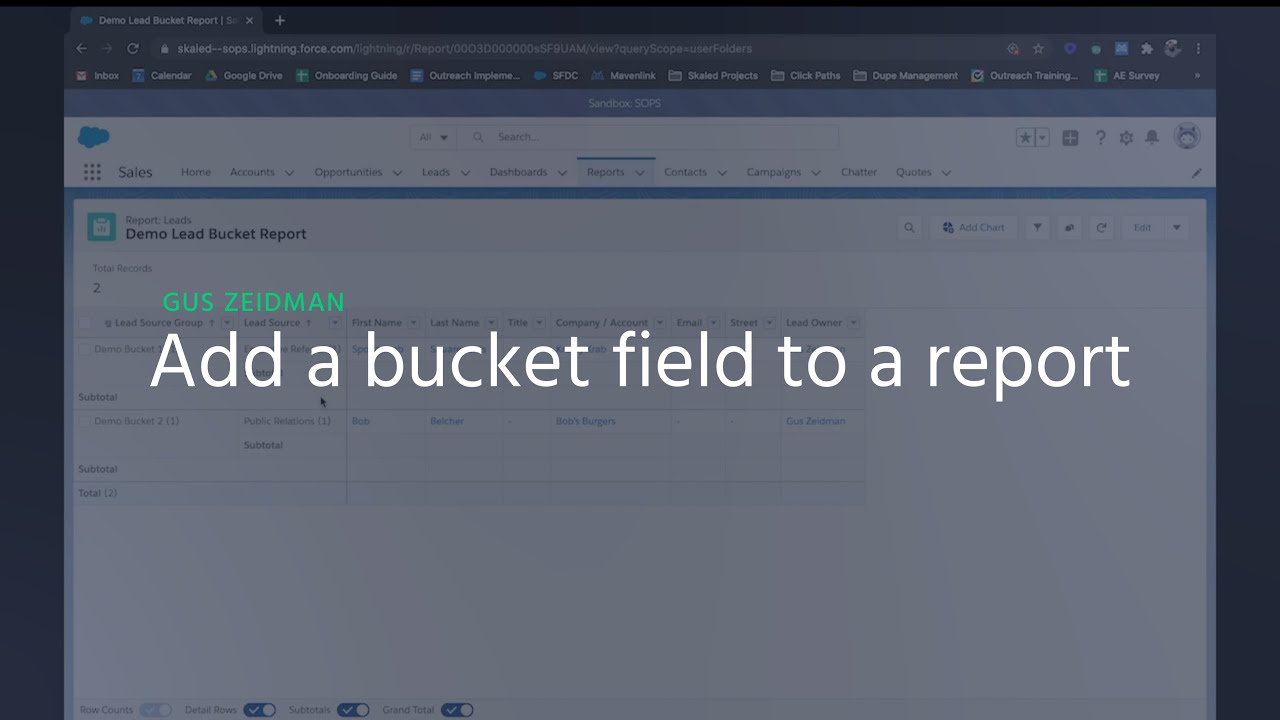Open the Salesforce App Launcher grid

tap(92, 172)
